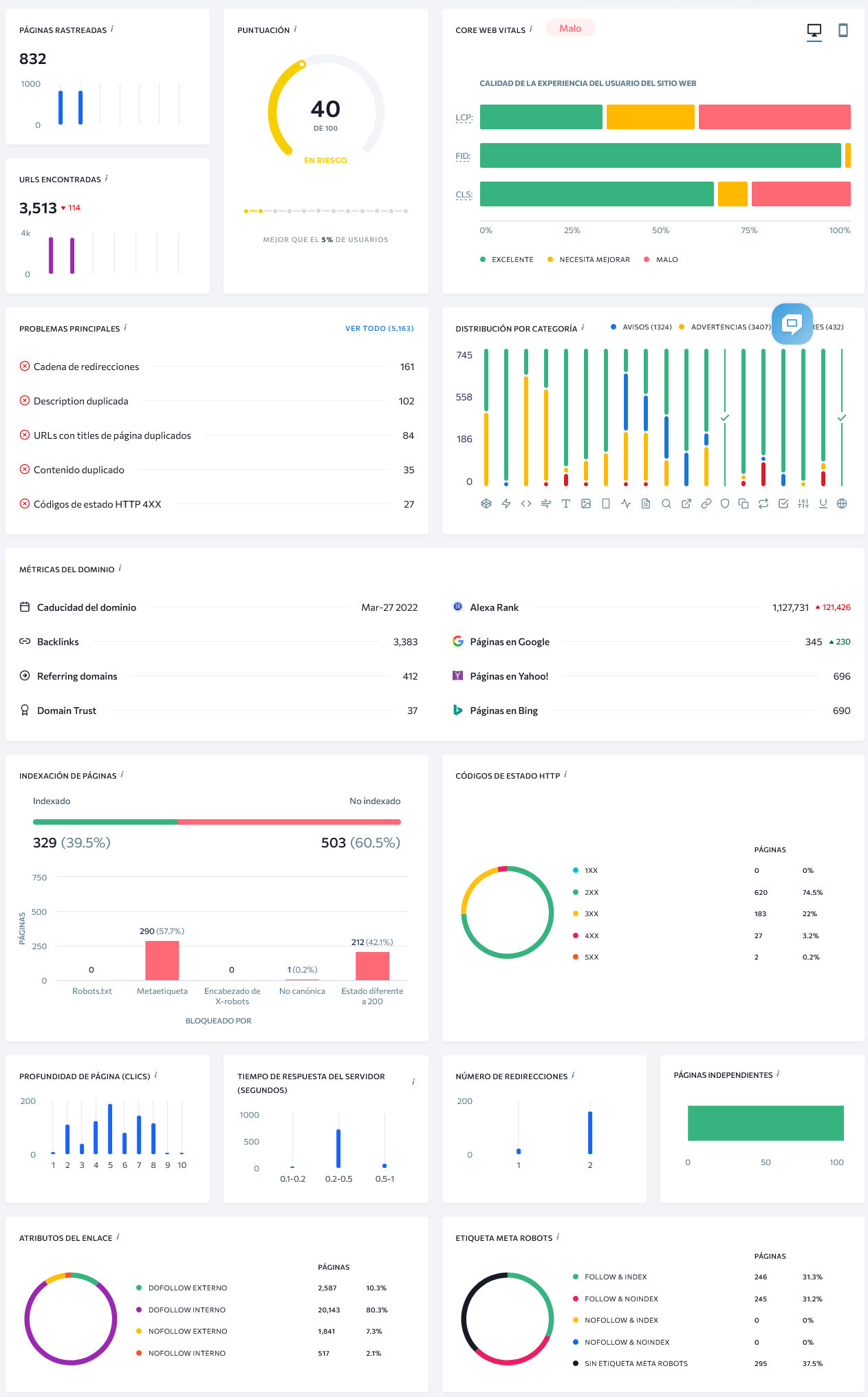Open the Cadena de redirecciones issue
Viewport: 868px width, 1397px height.
click(x=86, y=367)
